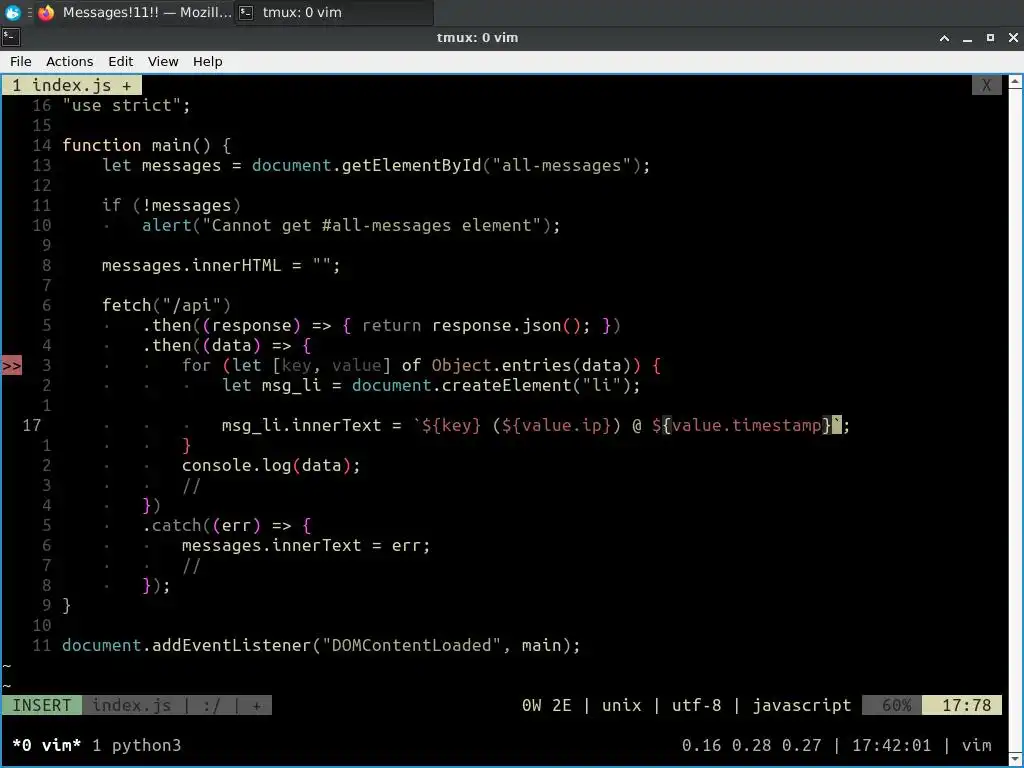Click on addEventListener text
The height and width of the screenshot is (768, 1024).
point(232,645)
